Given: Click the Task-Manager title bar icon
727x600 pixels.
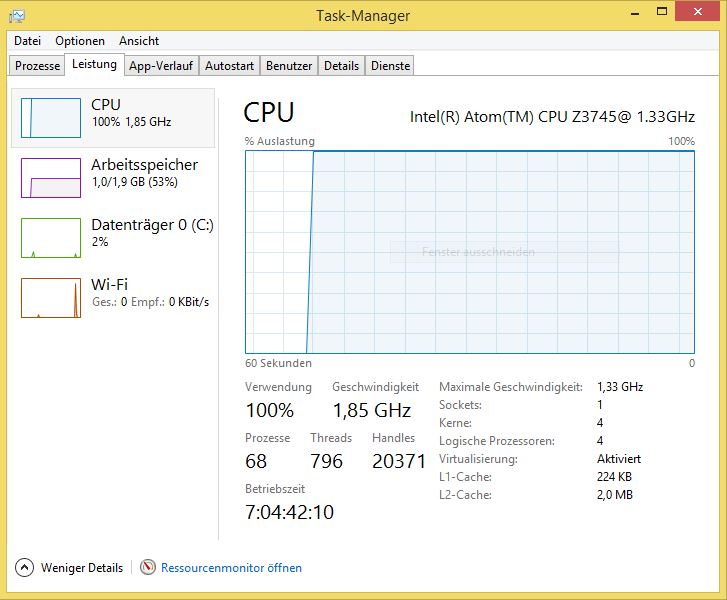Looking at the screenshot, I should click(x=18, y=15).
